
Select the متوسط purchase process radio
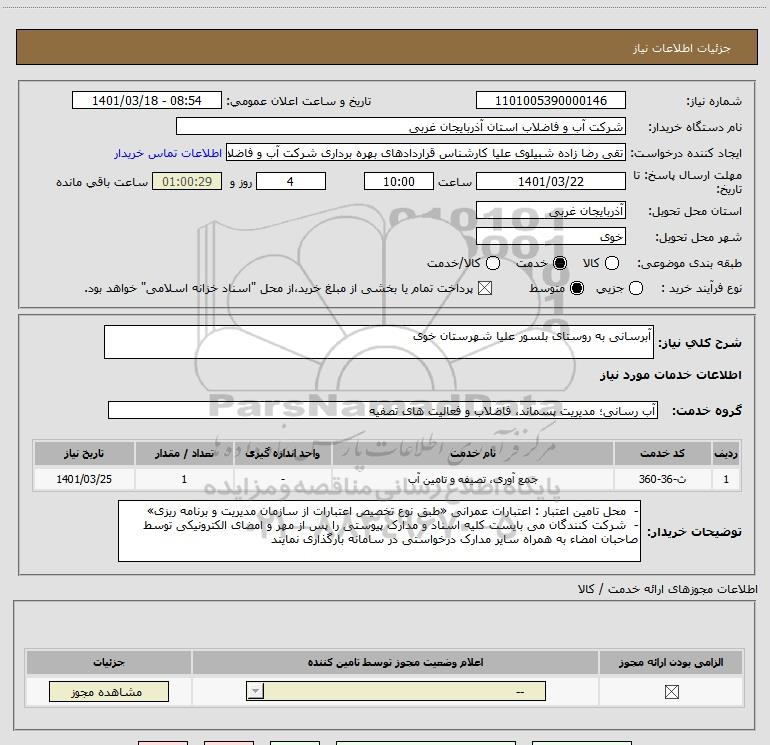(577, 288)
